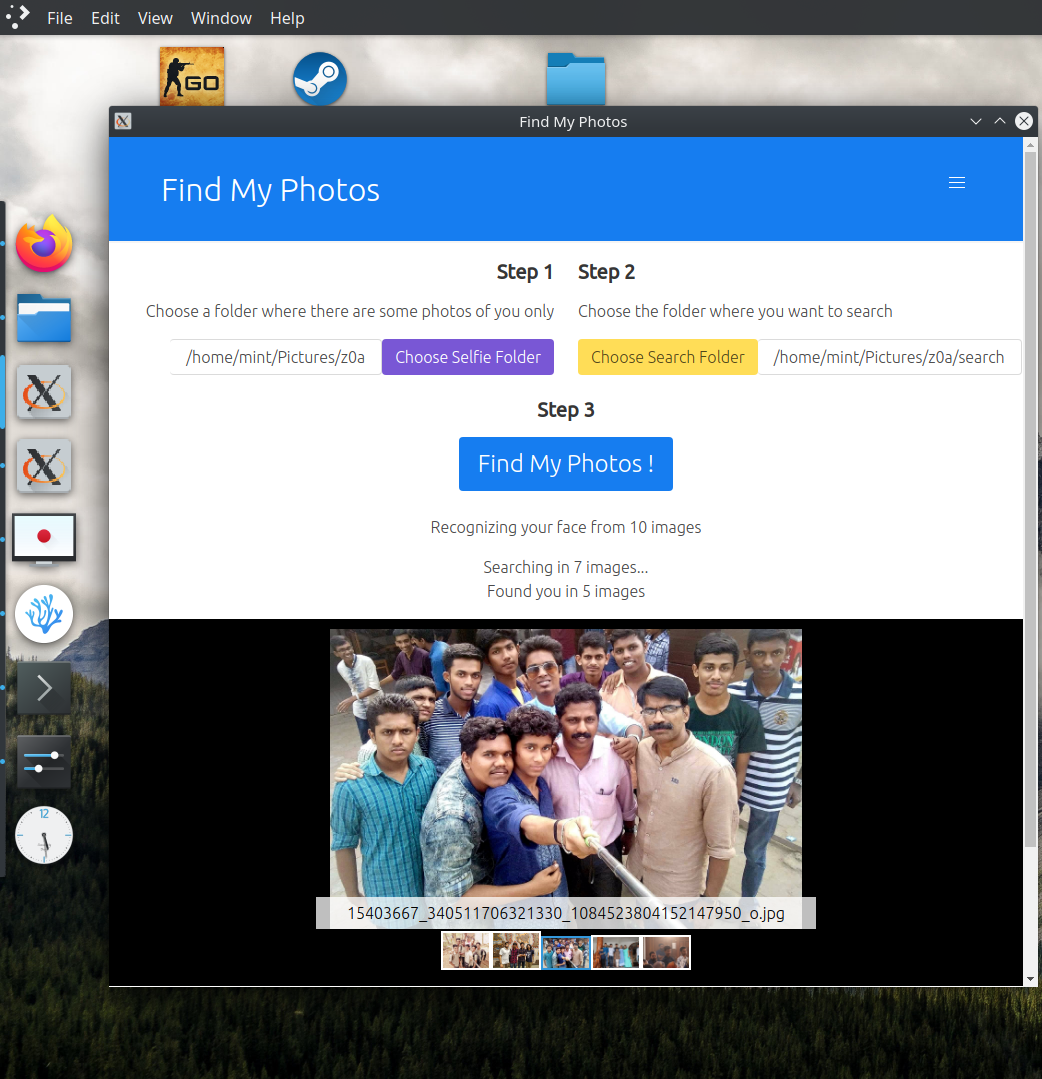Click 'Recognizing your face from 10 images' text

(x=566, y=528)
